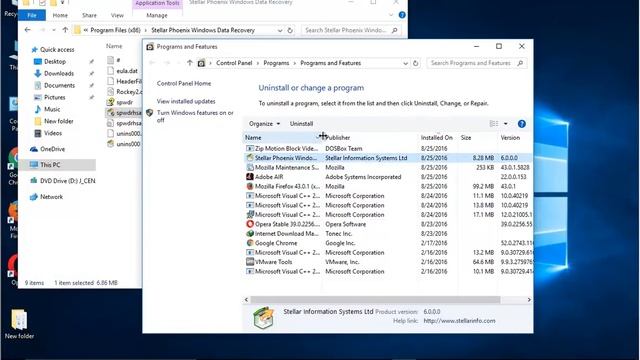
Task: Click the Mozilla Firefox 43.0.1 icon
Action: coord(250,186)
